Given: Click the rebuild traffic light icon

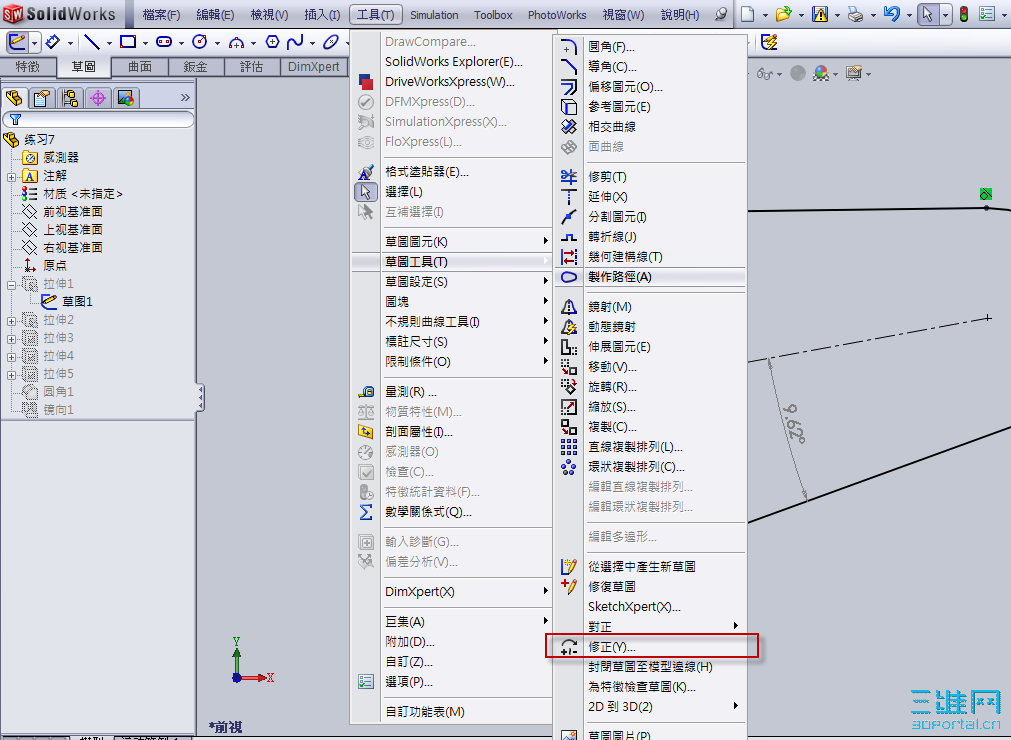Looking at the screenshot, I should pos(964,14).
